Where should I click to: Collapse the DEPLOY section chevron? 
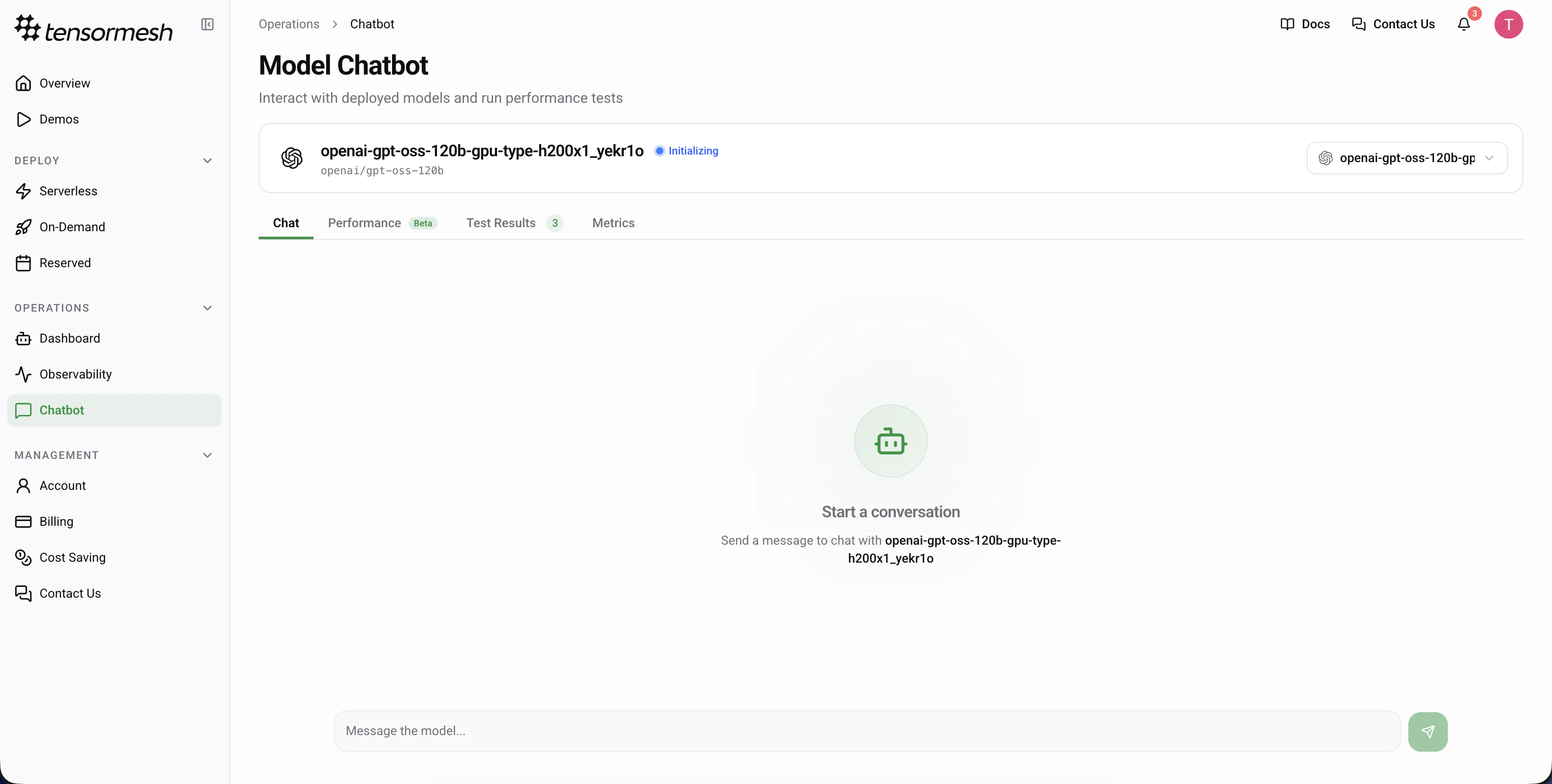click(207, 161)
